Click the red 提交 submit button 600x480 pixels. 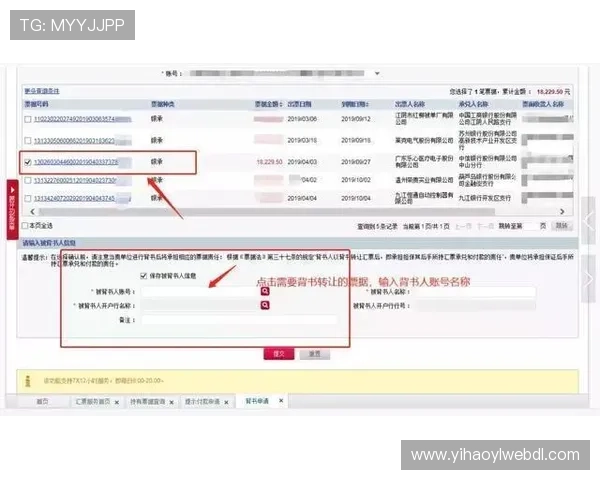click(279, 354)
